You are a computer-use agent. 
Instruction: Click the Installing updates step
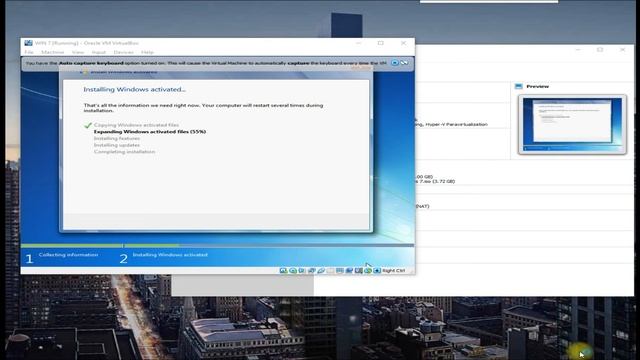(x=117, y=145)
